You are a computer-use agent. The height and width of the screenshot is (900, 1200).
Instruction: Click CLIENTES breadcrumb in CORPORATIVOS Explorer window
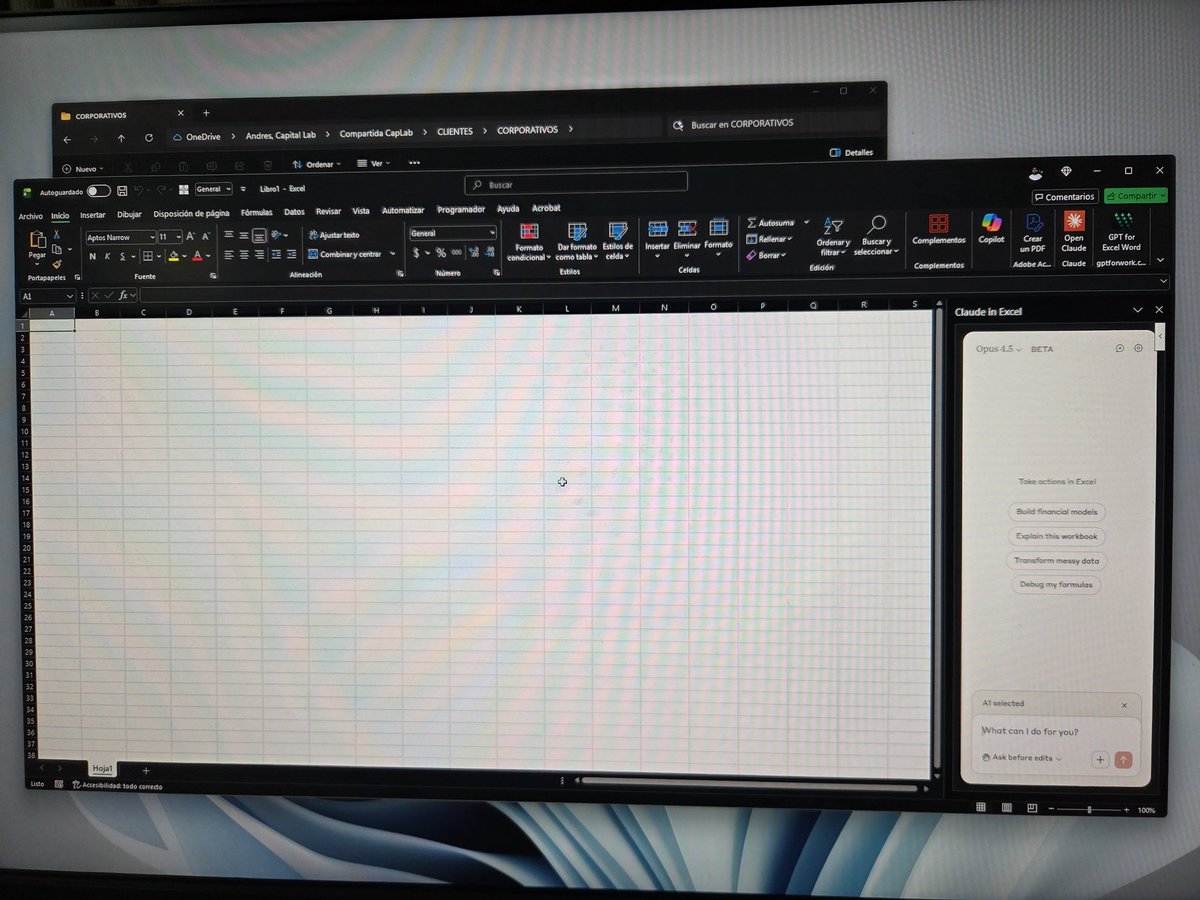click(x=454, y=131)
